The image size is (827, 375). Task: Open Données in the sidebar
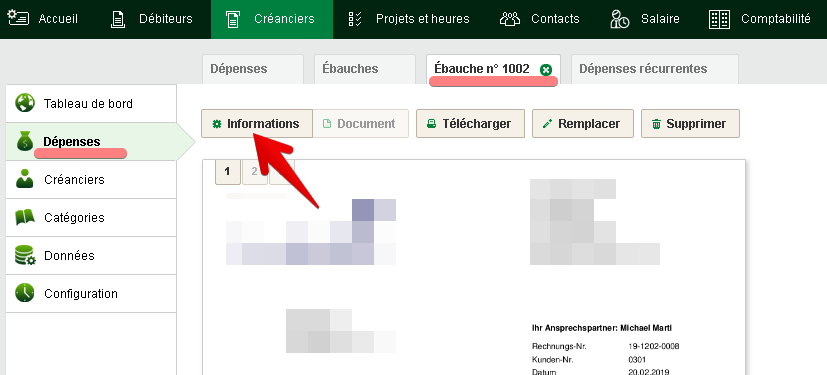click(91, 255)
